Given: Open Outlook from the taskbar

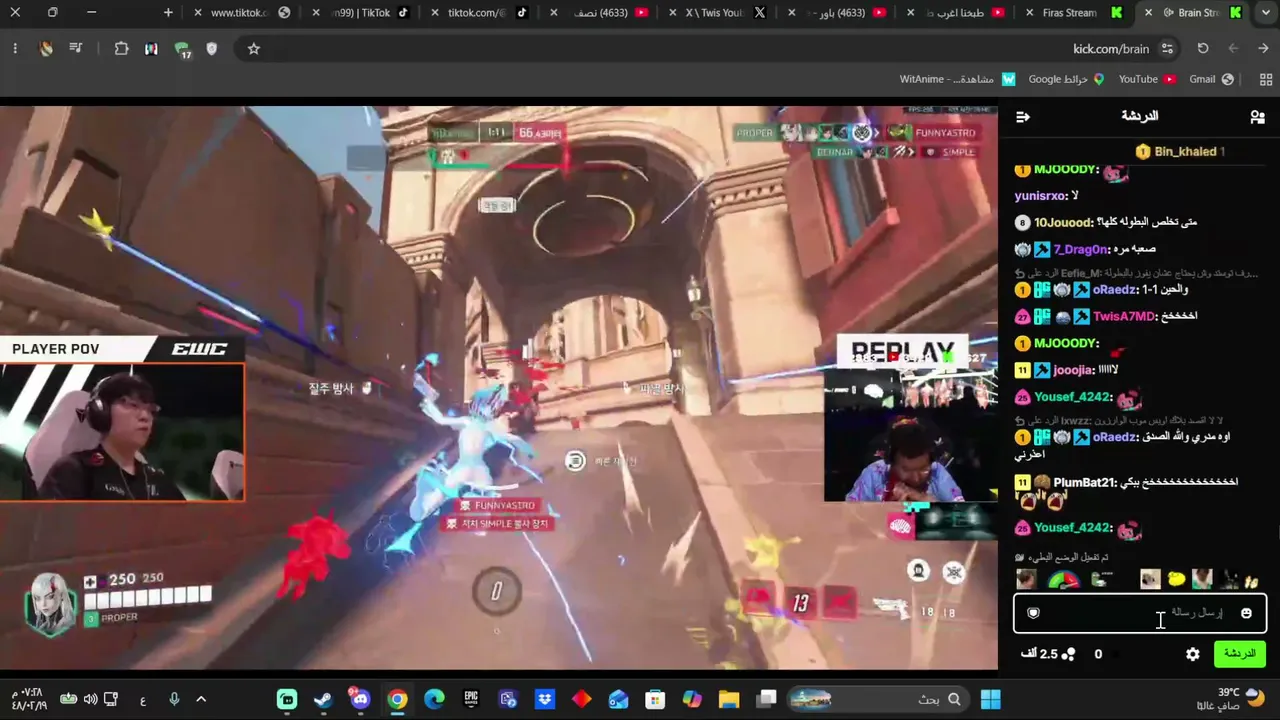Looking at the screenshot, I should click(x=618, y=699).
